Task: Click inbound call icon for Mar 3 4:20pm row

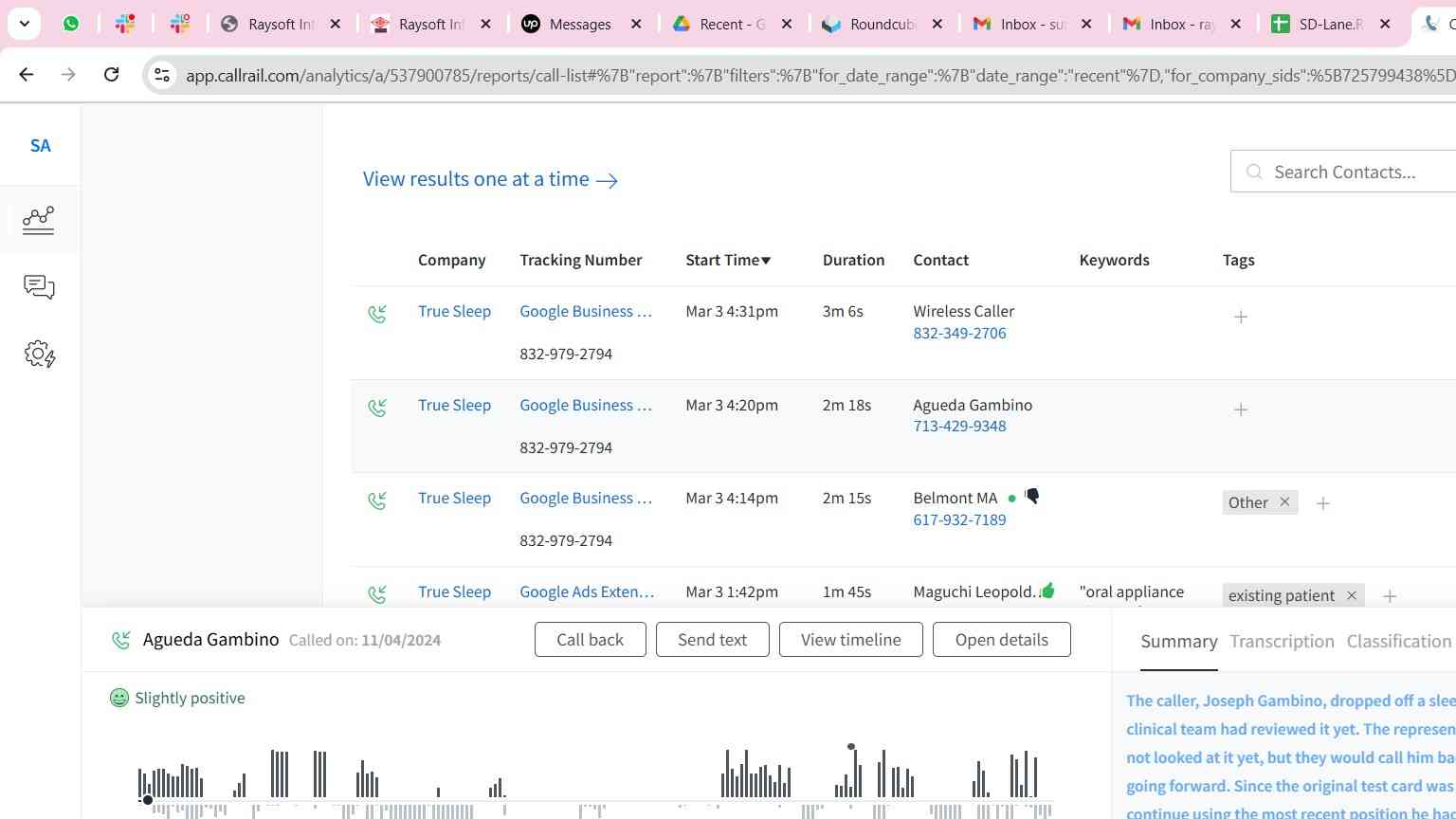Action: (377, 408)
